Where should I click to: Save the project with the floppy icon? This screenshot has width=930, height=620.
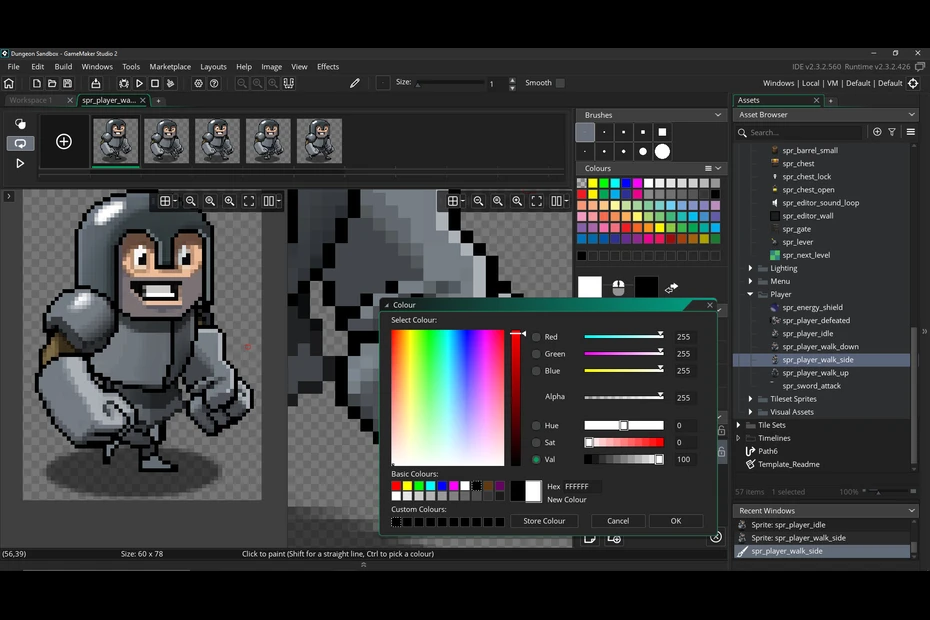68,84
